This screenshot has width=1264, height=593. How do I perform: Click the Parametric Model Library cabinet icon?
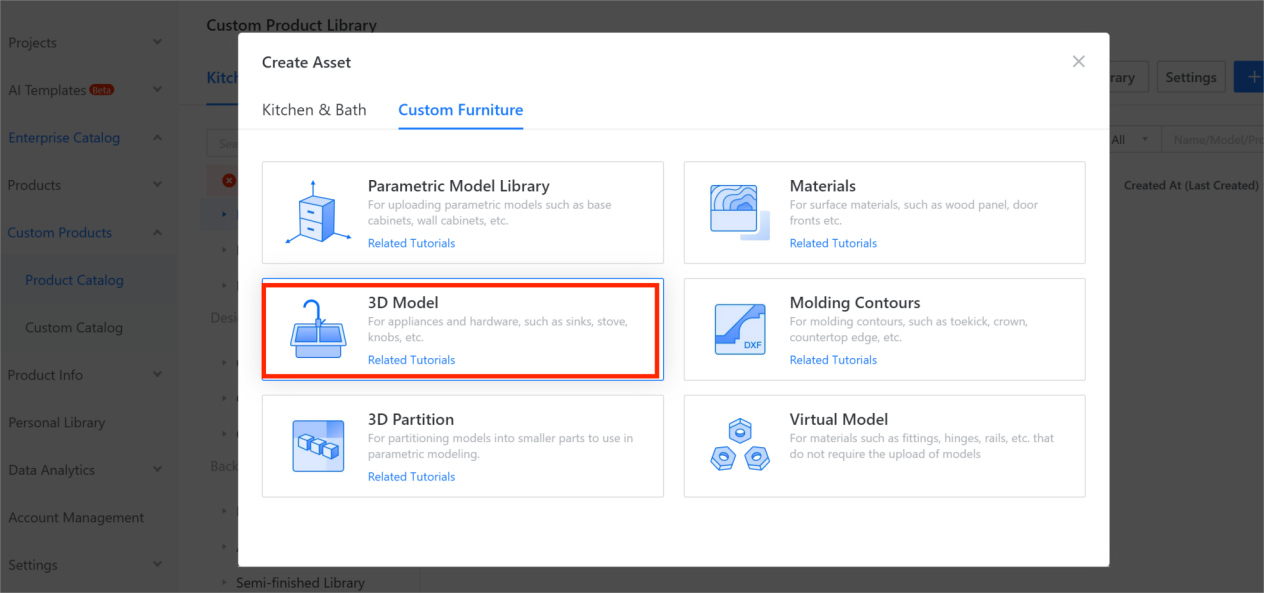[314, 212]
